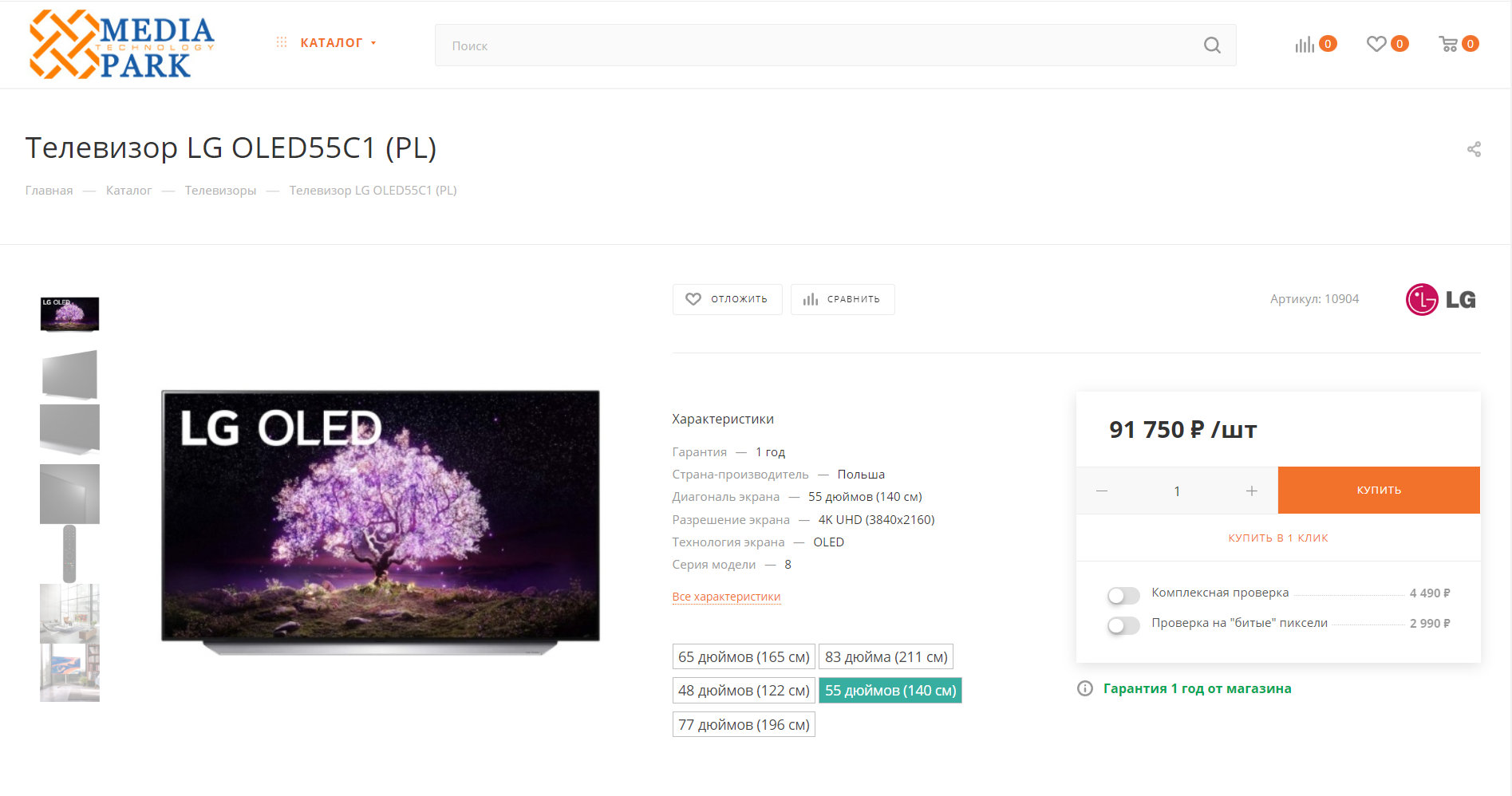Decrease quantity with minus button
Image resolution: width=1512 pixels, height=796 pixels.
(x=1102, y=491)
